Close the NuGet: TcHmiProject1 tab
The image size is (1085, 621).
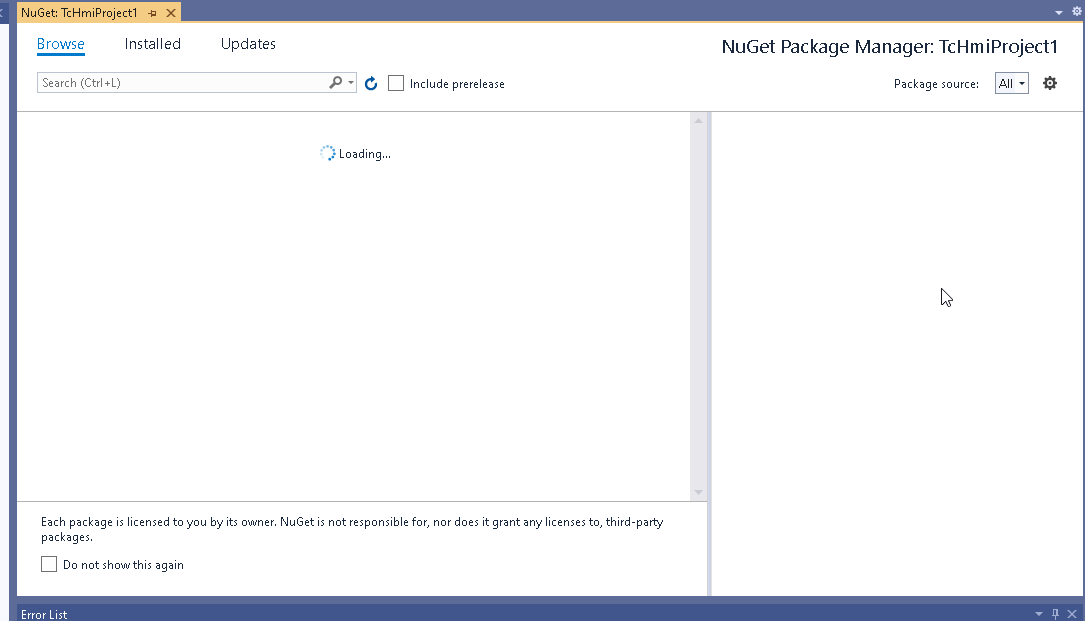click(171, 13)
